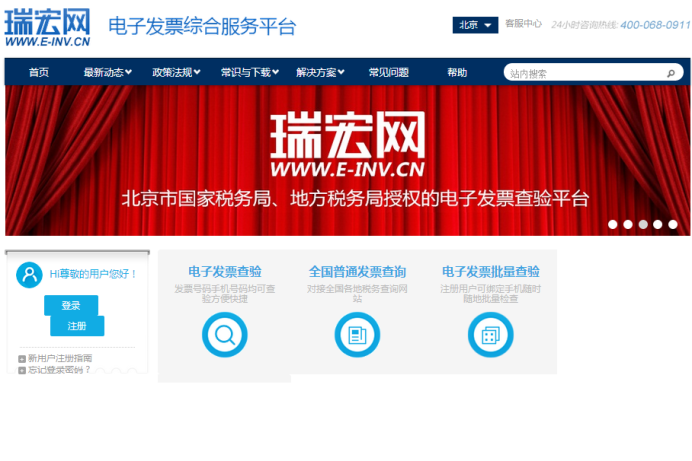Click the 瑞宏网 logo in the header
The height and width of the screenshot is (461, 692).
tap(47, 28)
